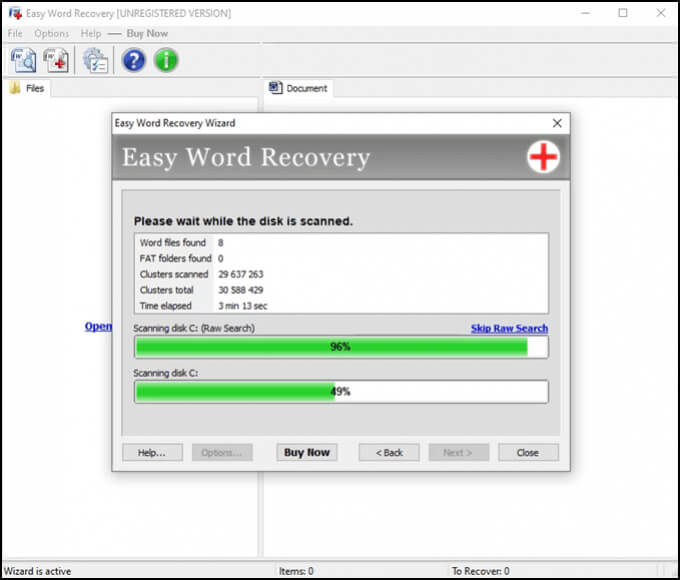This screenshot has width=680, height=580.
Task: Click the Skip Raw Search link
Action: tap(509, 328)
